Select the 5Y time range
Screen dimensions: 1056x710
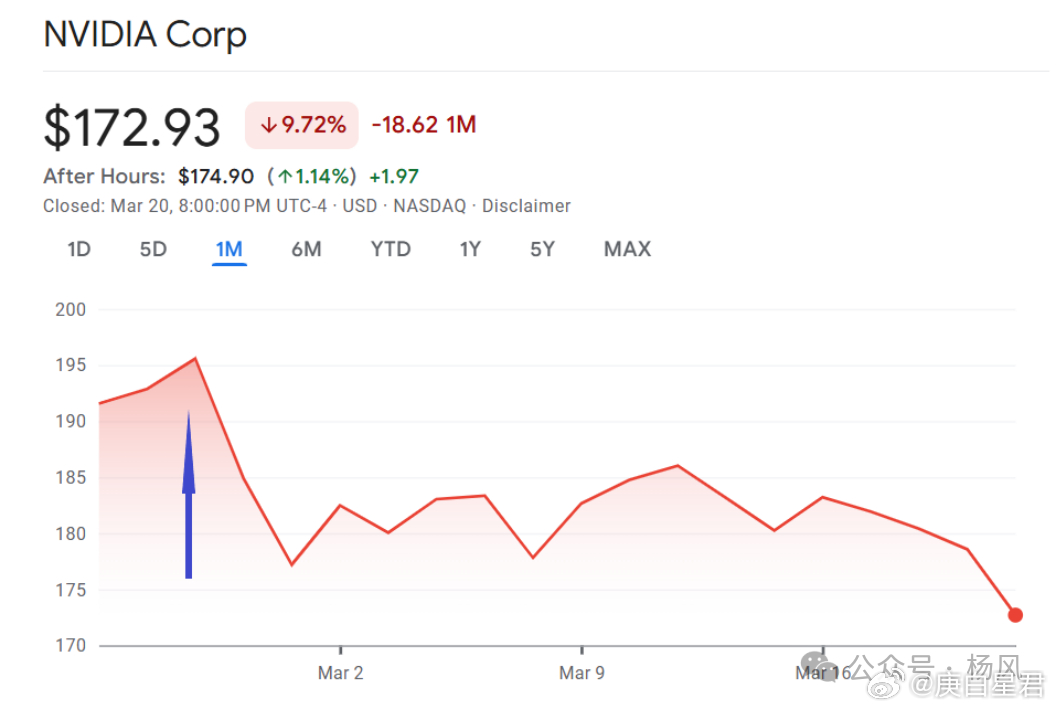(542, 249)
